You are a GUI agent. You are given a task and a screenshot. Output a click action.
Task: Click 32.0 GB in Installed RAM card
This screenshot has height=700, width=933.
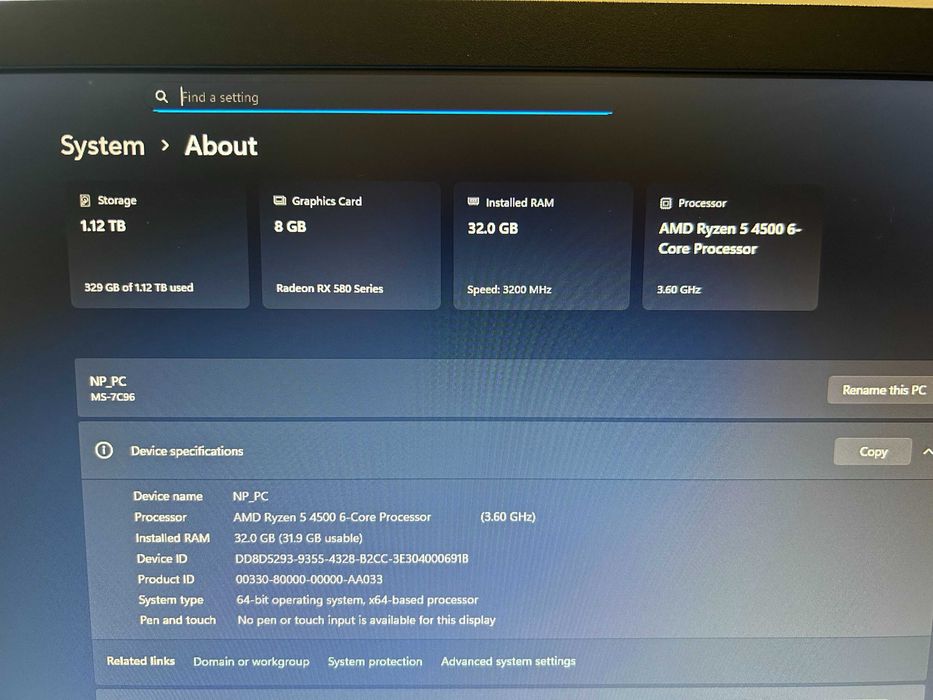tap(493, 228)
